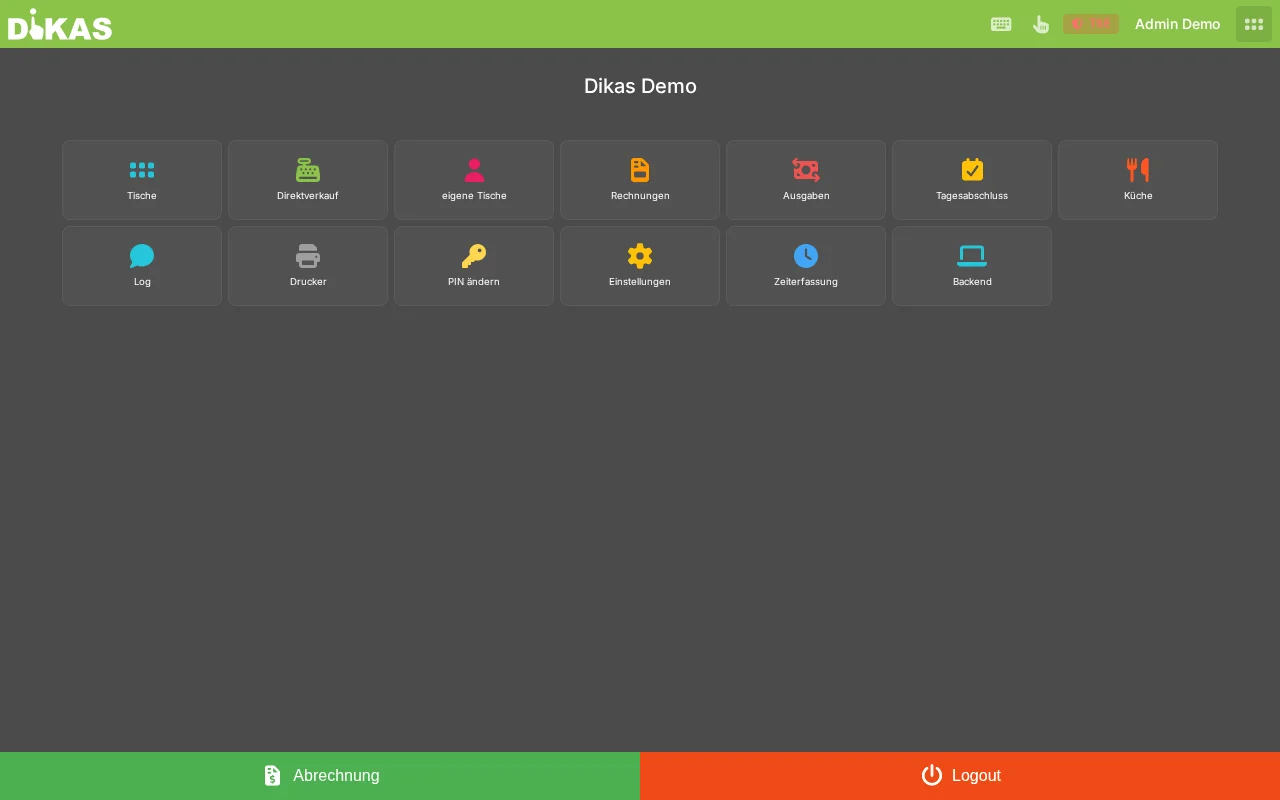Open the Drucker tile

[x=308, y=266]
